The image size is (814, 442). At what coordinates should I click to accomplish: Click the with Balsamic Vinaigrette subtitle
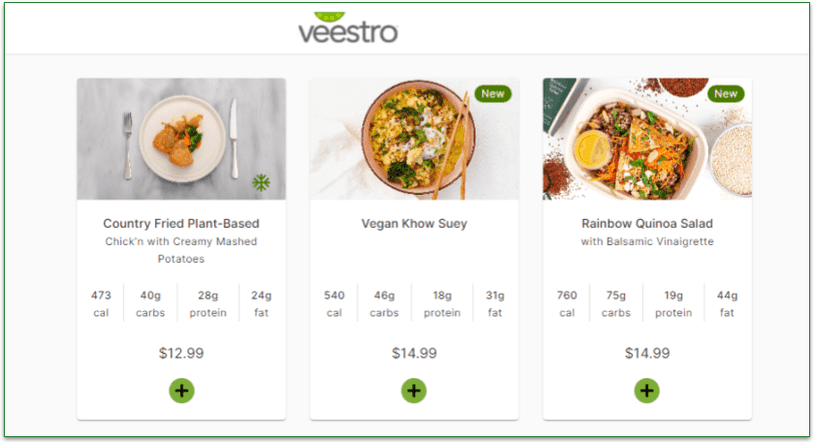647,242
